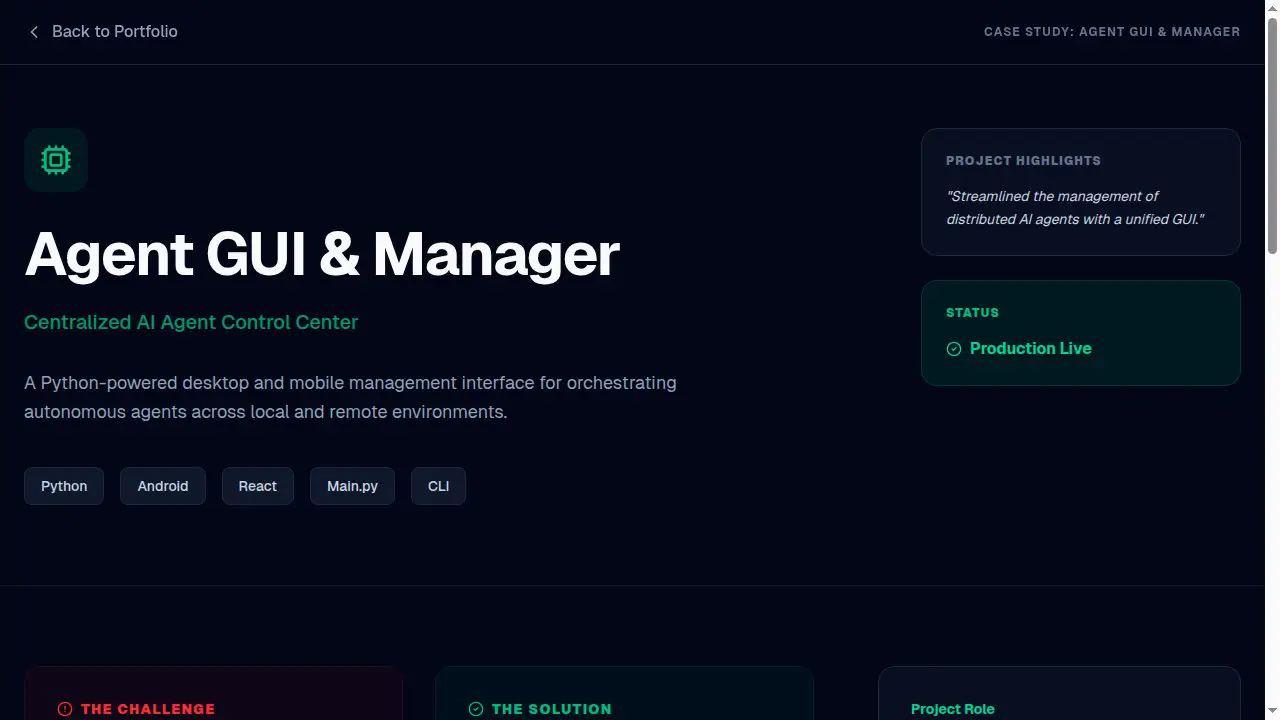Click the Agent GUI & Manager heading
This screenshot has height=720, width=1280.
pos(322,254)
